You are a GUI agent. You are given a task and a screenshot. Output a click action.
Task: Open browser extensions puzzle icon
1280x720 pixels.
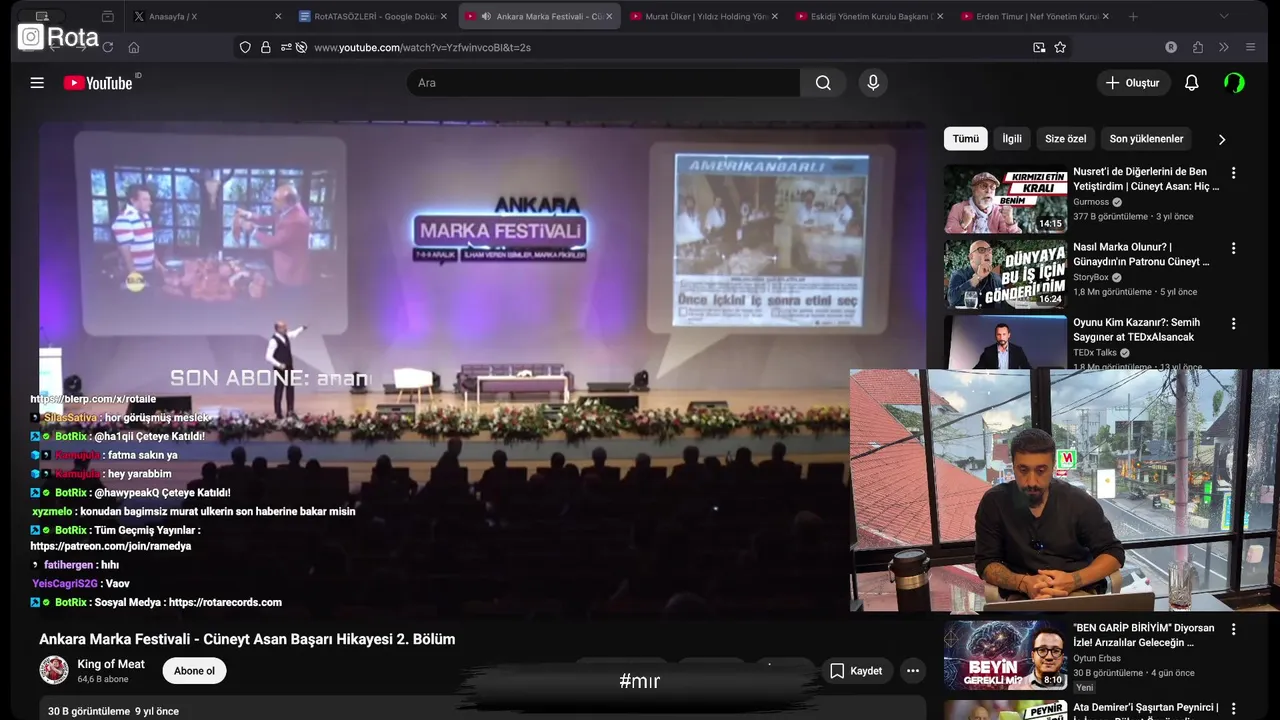point(1198,47)
